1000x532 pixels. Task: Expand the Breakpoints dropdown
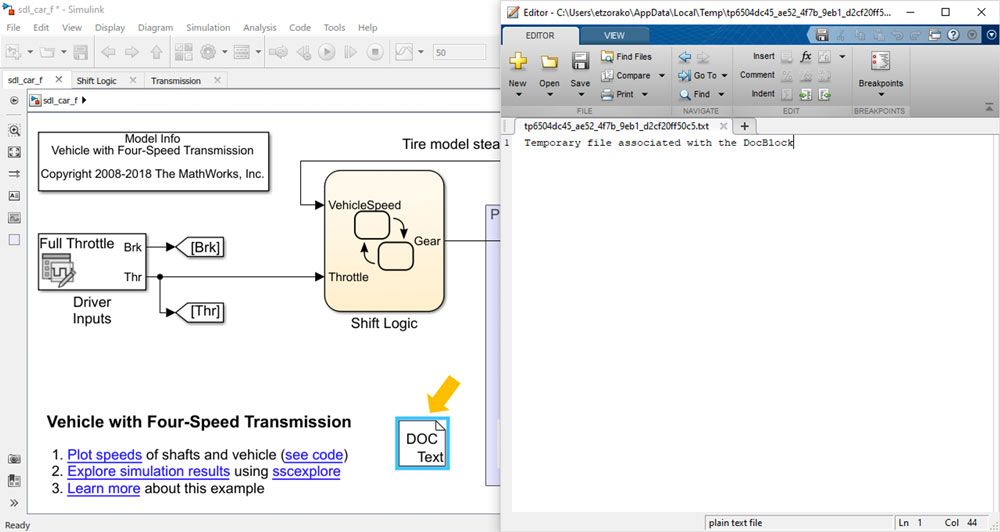coord(880,95)
